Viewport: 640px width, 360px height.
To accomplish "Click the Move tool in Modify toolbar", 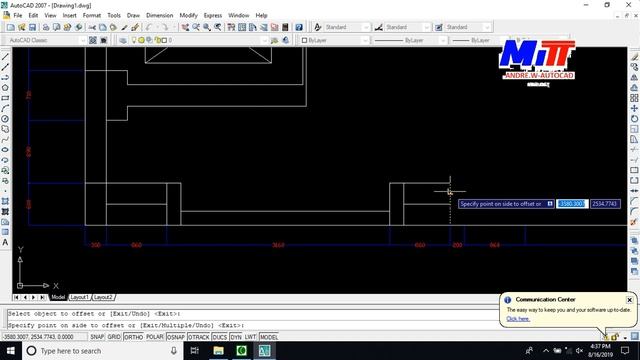I will coord(634,109).
